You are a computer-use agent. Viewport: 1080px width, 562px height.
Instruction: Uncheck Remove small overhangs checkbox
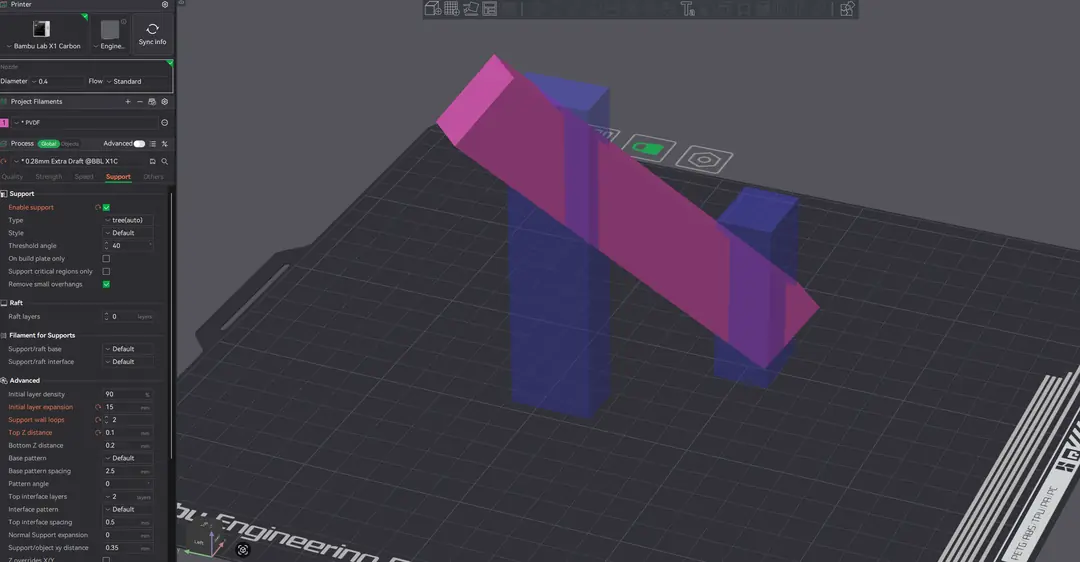(106, 284)
